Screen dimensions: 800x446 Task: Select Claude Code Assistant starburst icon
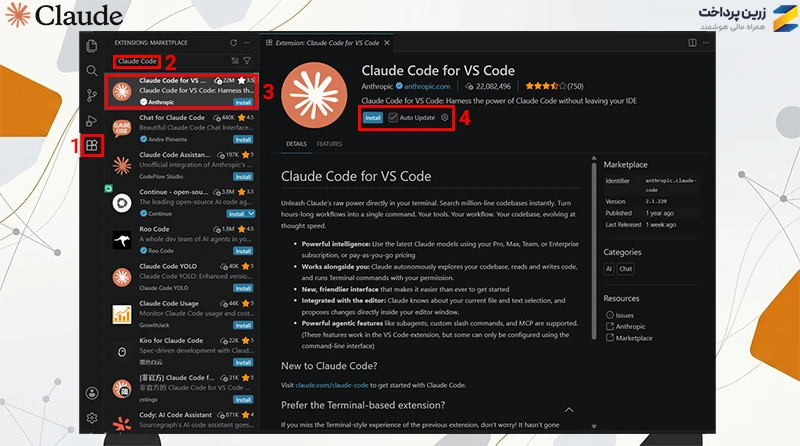tap(122, 165)
